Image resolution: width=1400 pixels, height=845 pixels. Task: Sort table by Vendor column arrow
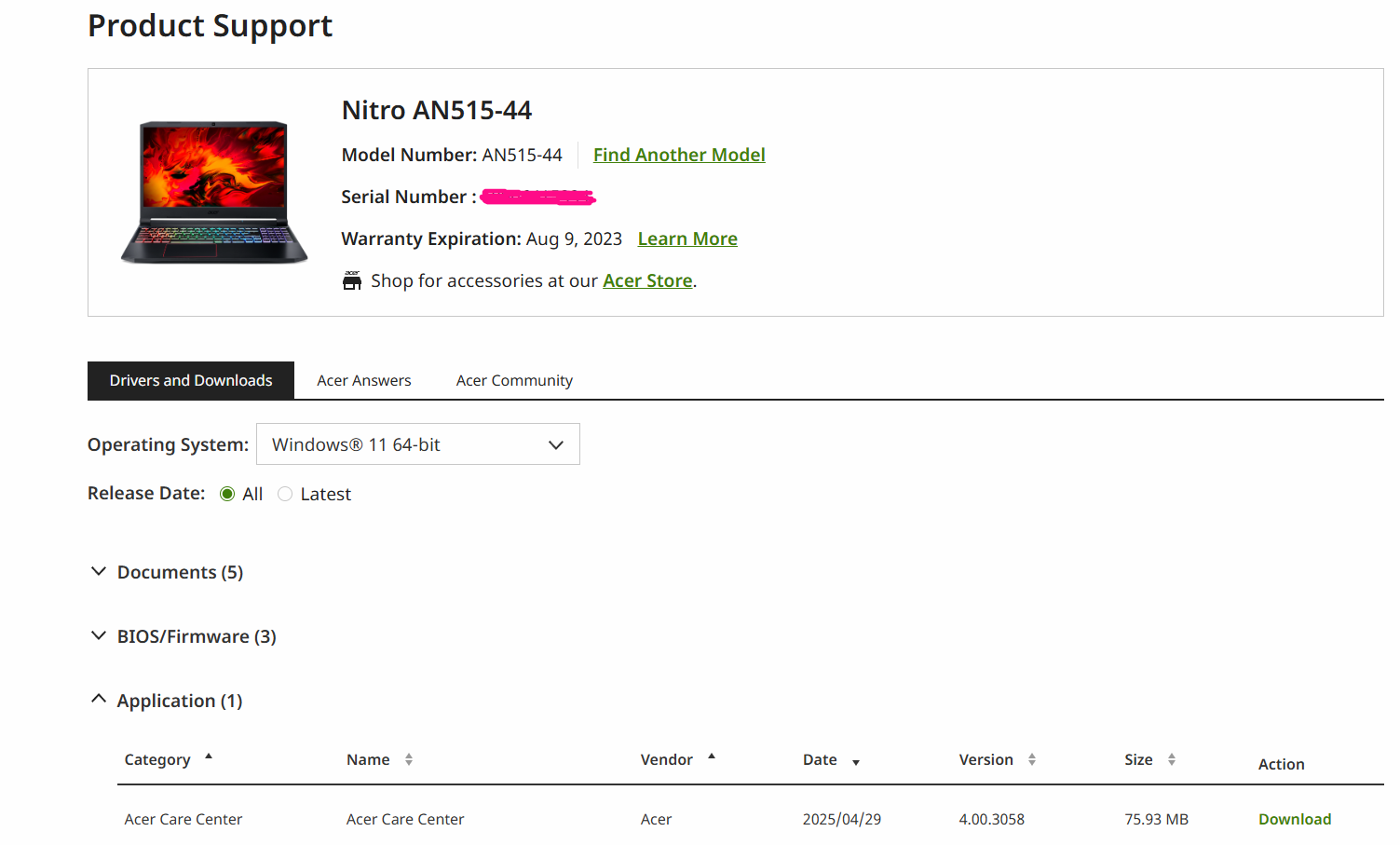[712, 756]
